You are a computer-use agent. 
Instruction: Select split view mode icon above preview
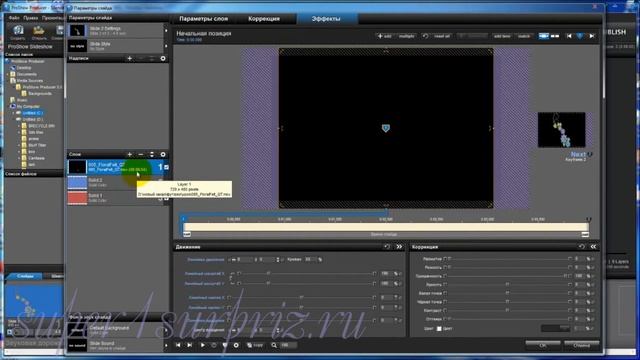tap(555, 36)
